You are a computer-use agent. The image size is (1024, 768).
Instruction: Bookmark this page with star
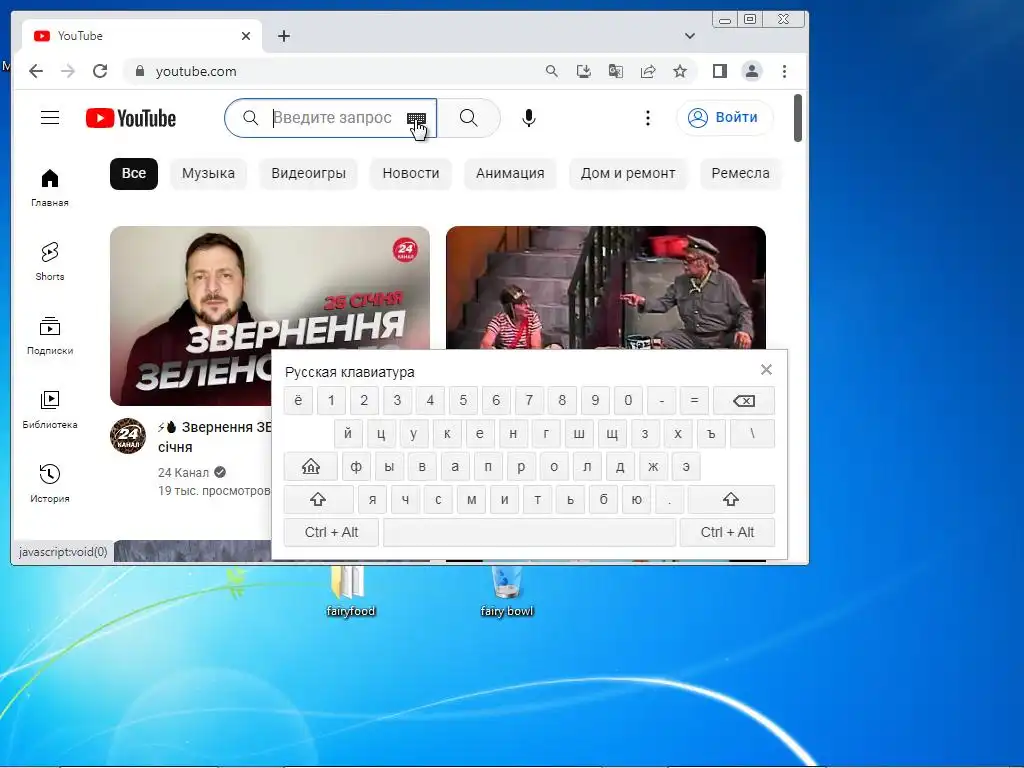coord(680,71)
